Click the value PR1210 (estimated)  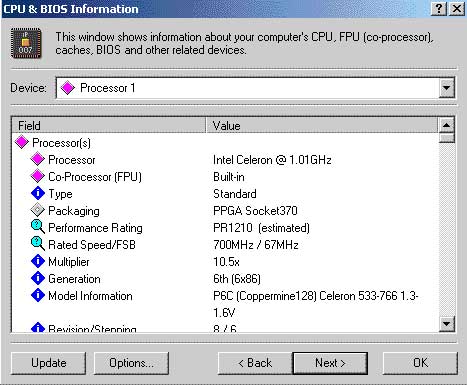[261, 228]
